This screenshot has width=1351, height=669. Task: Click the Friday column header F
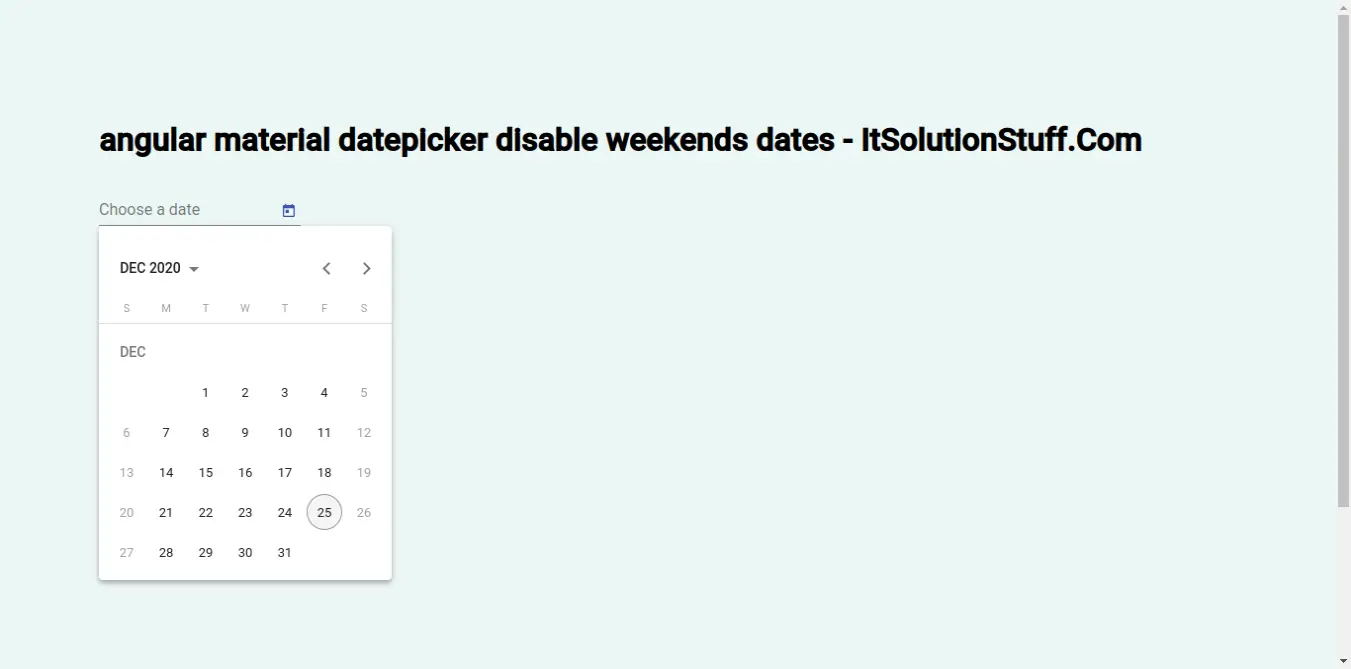click(x=324, y=308)
